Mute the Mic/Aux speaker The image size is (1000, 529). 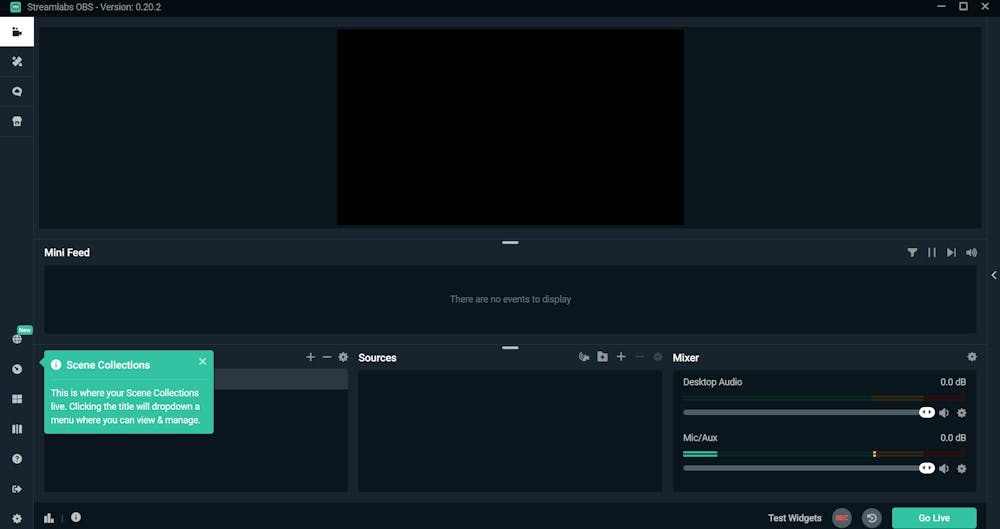(x=944, y=468)
